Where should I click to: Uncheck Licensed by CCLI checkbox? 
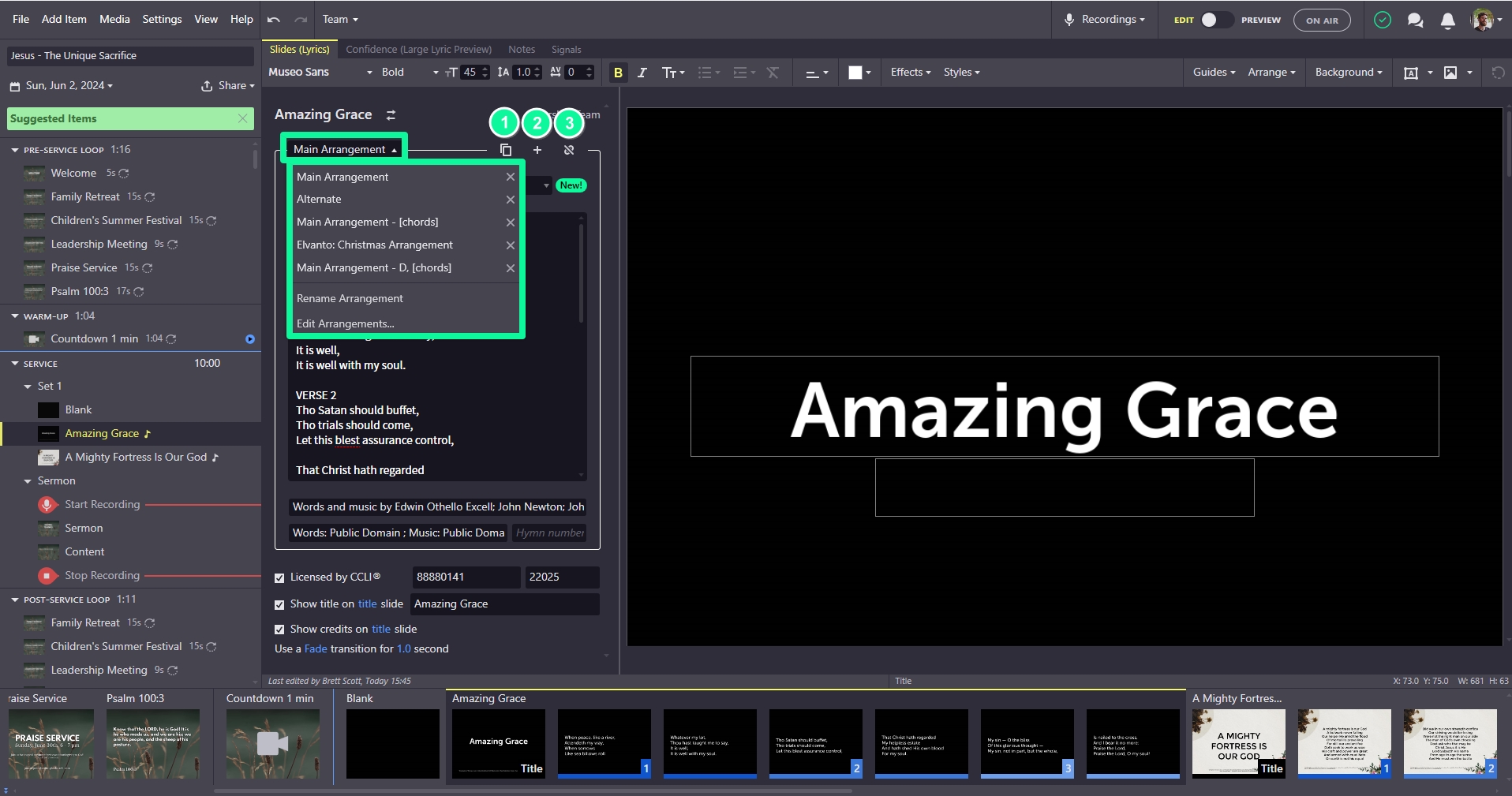279,578
